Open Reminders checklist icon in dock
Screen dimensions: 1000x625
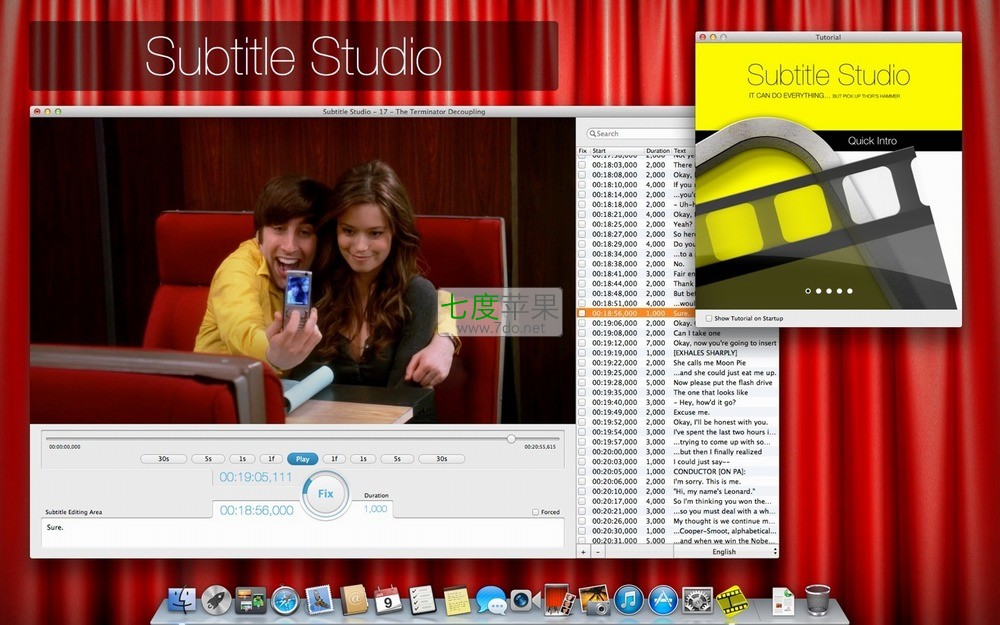(422, 600)
